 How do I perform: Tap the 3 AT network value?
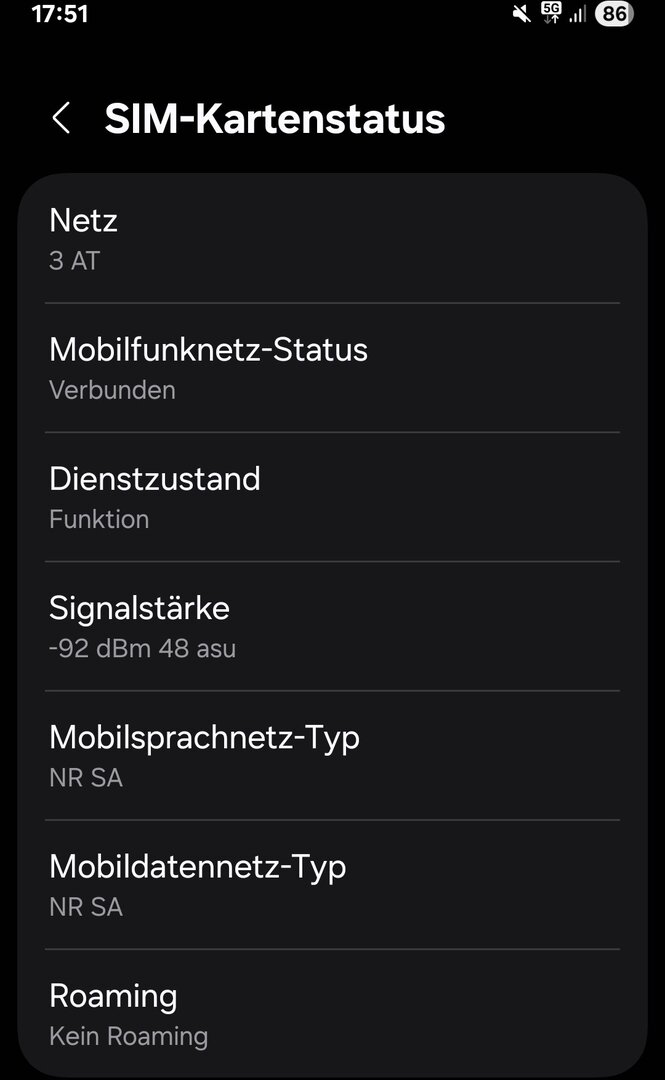coord(74,261)
